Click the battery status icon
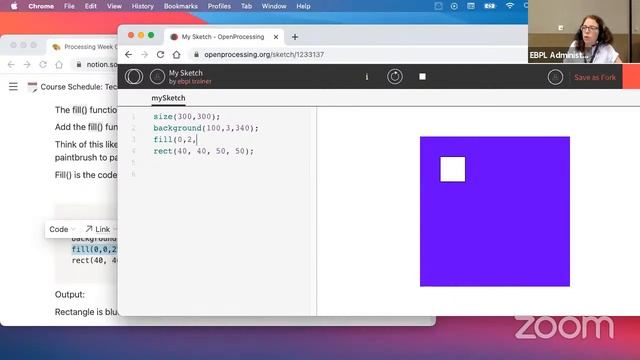 (x=489, y=6)
